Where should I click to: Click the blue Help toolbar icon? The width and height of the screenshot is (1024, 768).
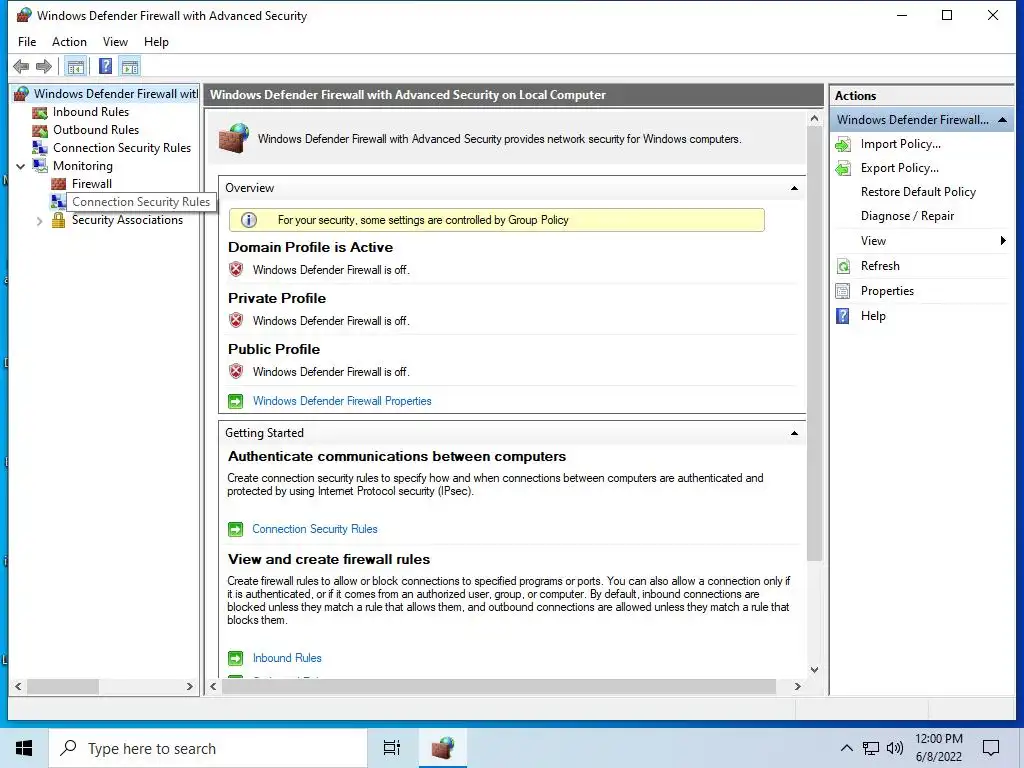click(105, 67)
